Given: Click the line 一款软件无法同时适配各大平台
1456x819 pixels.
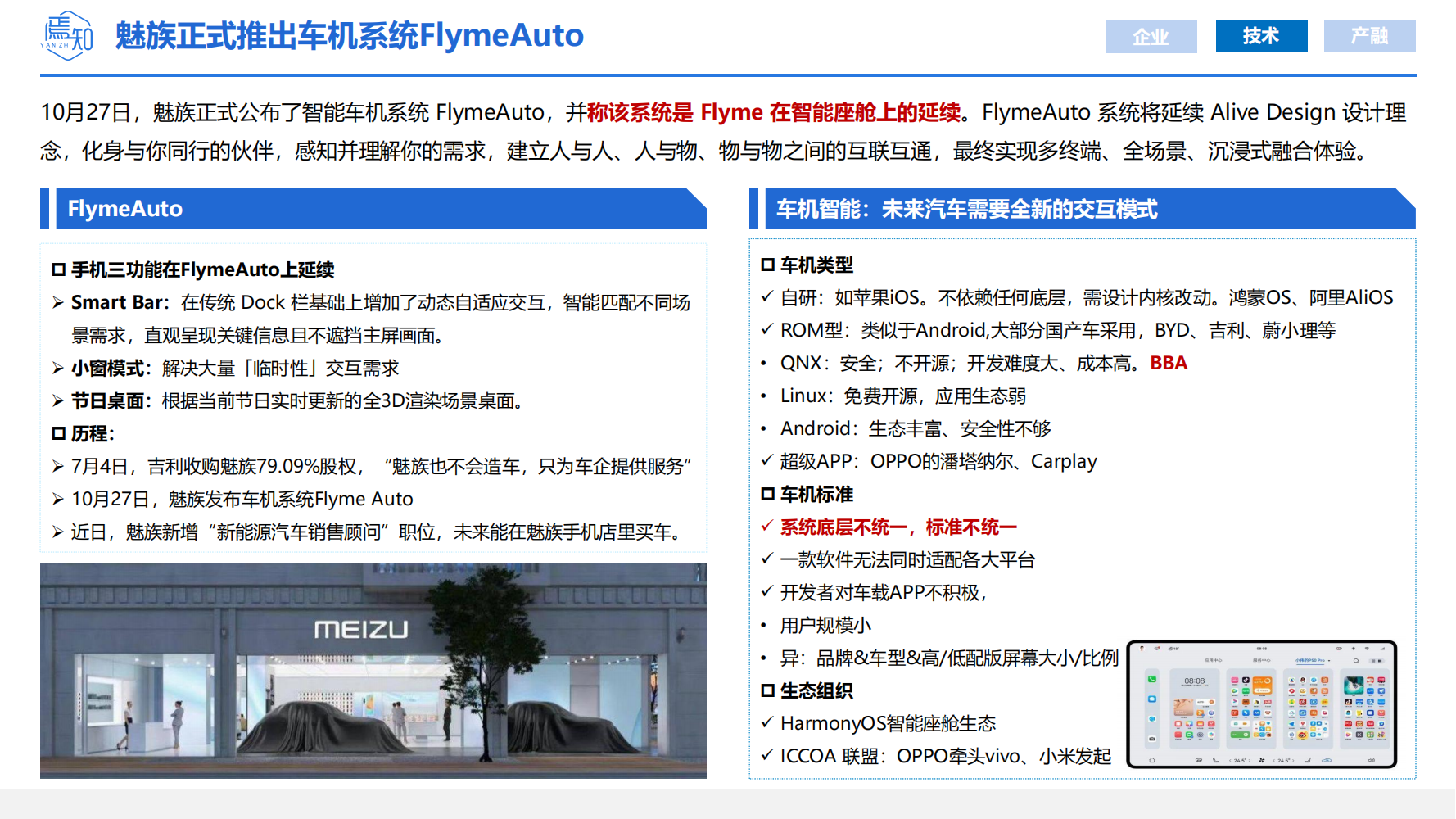Looking at the screenshot, I should tap(898, 560).
